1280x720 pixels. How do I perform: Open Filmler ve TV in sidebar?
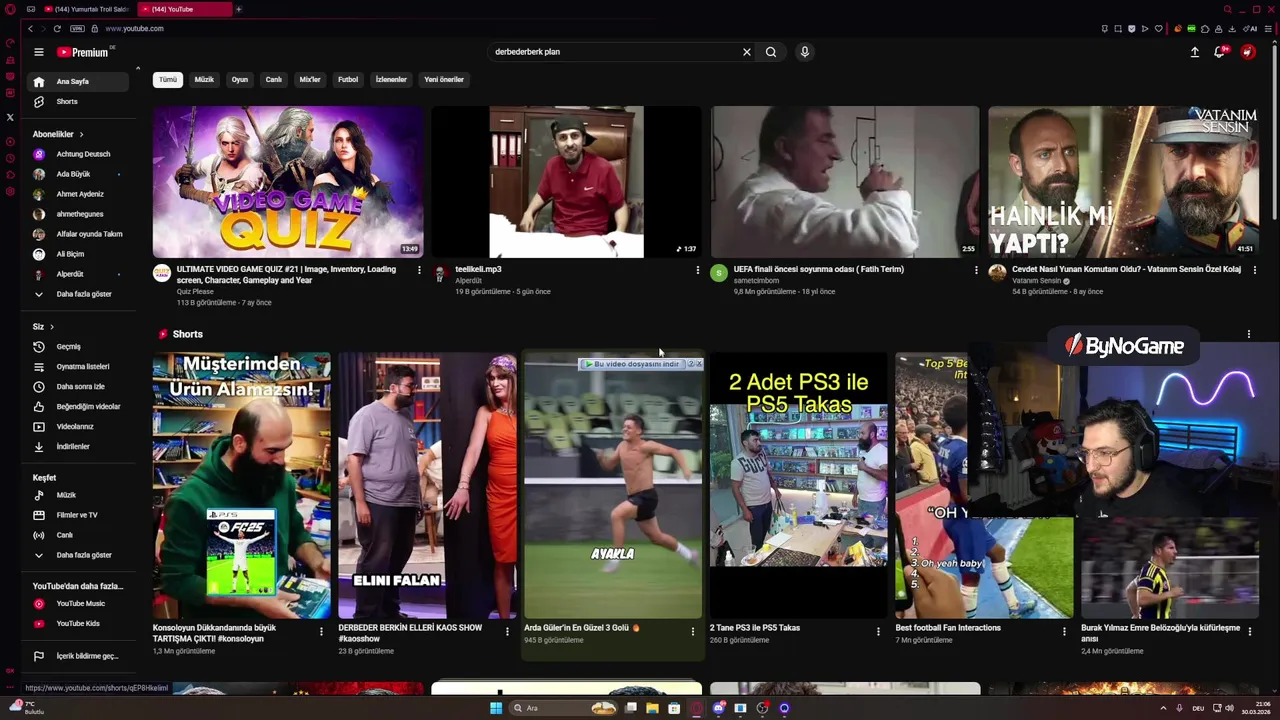click(78, 515)
